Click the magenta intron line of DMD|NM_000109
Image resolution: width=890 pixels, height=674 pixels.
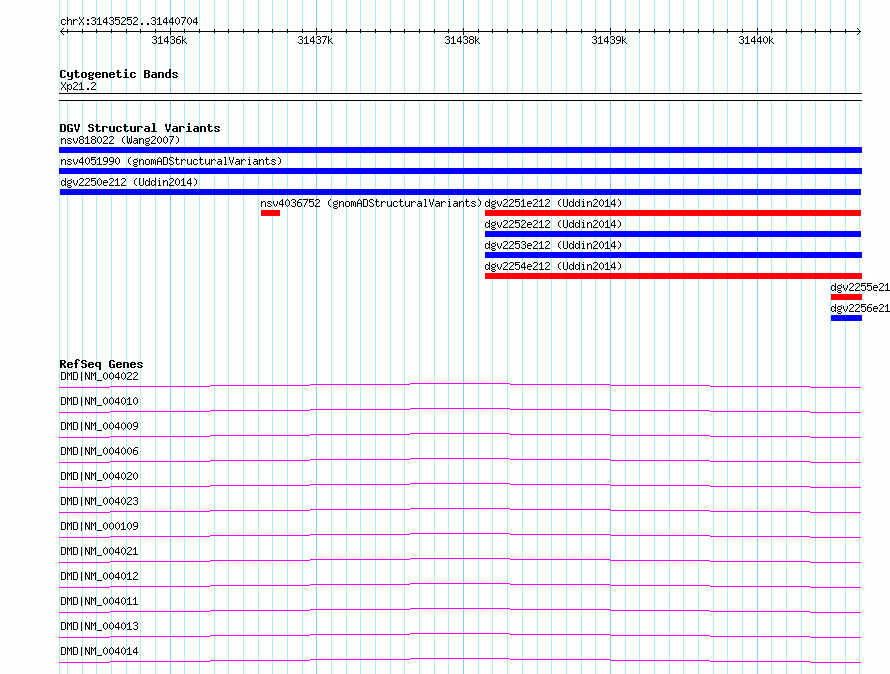(x=460, y=534)
